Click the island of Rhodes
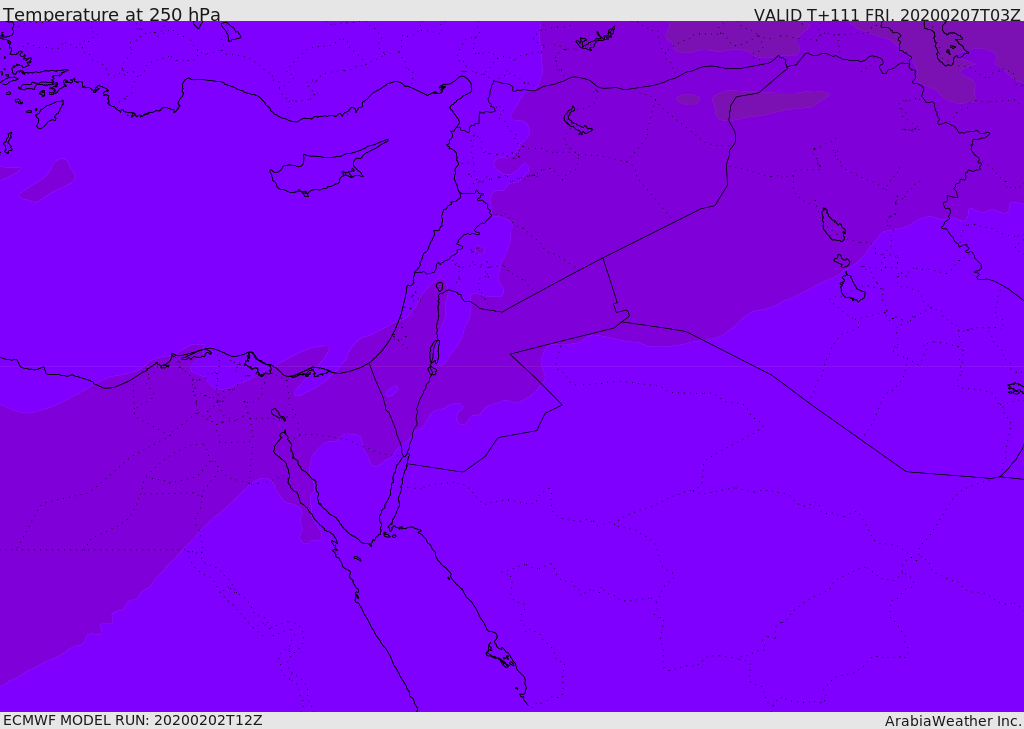Image resolution: width=1024 pixels, height=729 pixels. tap(48, 113)
